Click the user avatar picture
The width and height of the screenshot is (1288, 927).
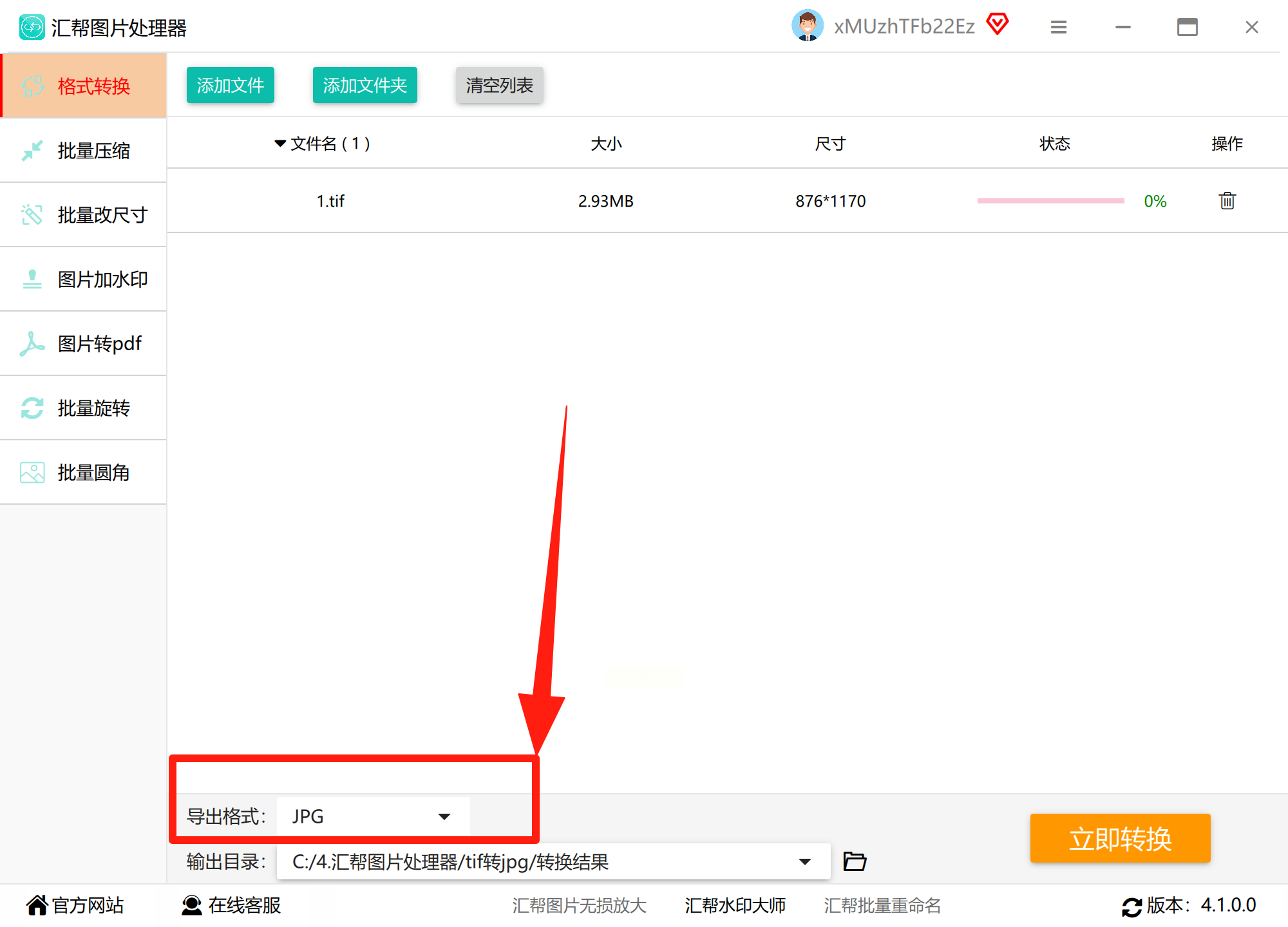point(807,26)
